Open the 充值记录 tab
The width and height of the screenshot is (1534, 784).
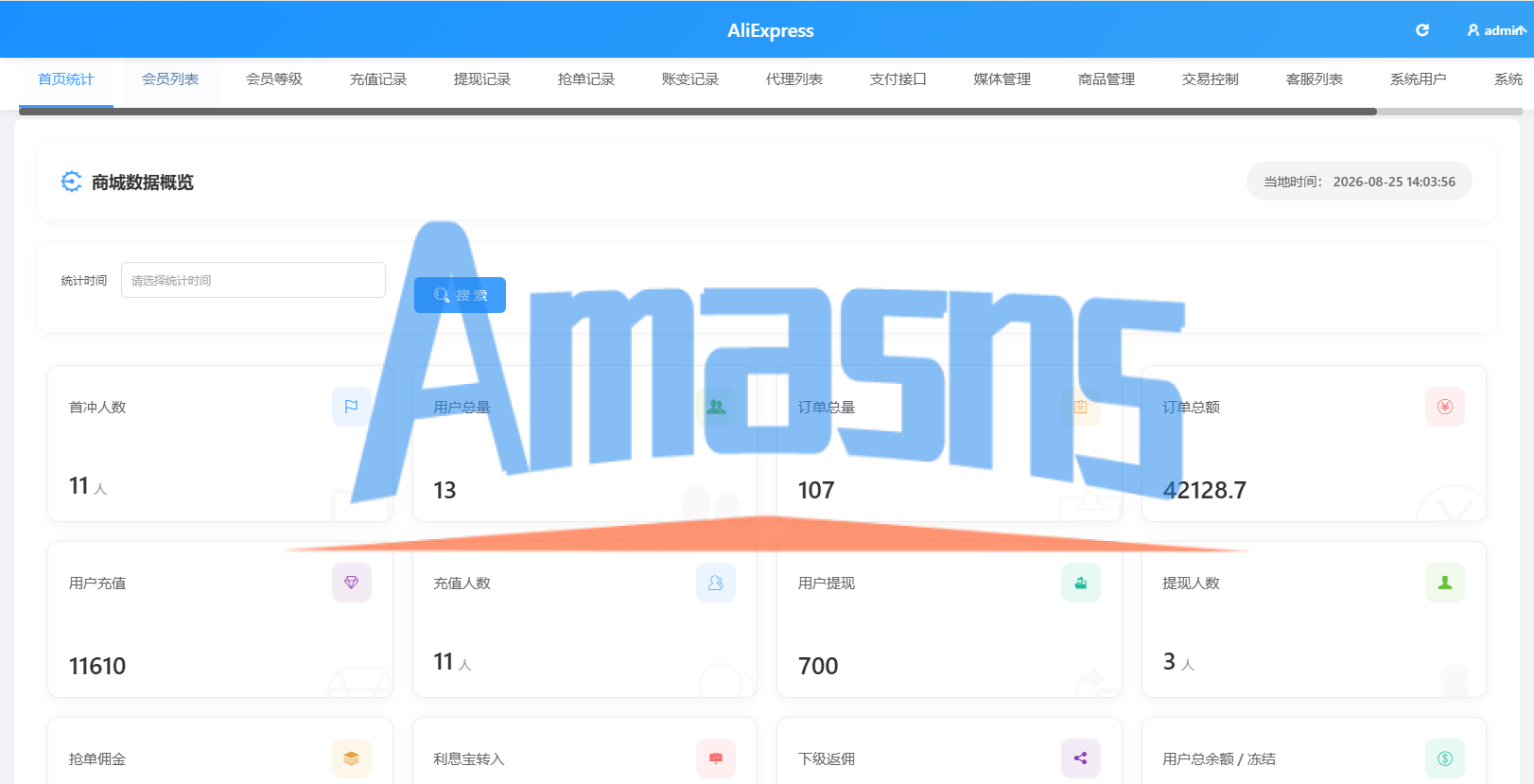378,79
